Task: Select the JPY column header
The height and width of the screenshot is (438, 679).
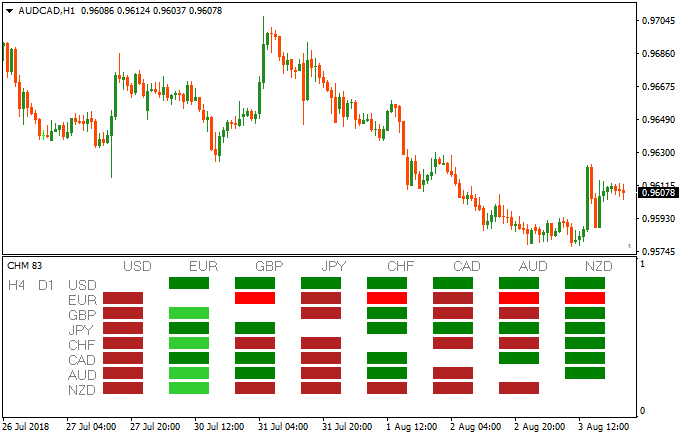Action: [335, 266]
